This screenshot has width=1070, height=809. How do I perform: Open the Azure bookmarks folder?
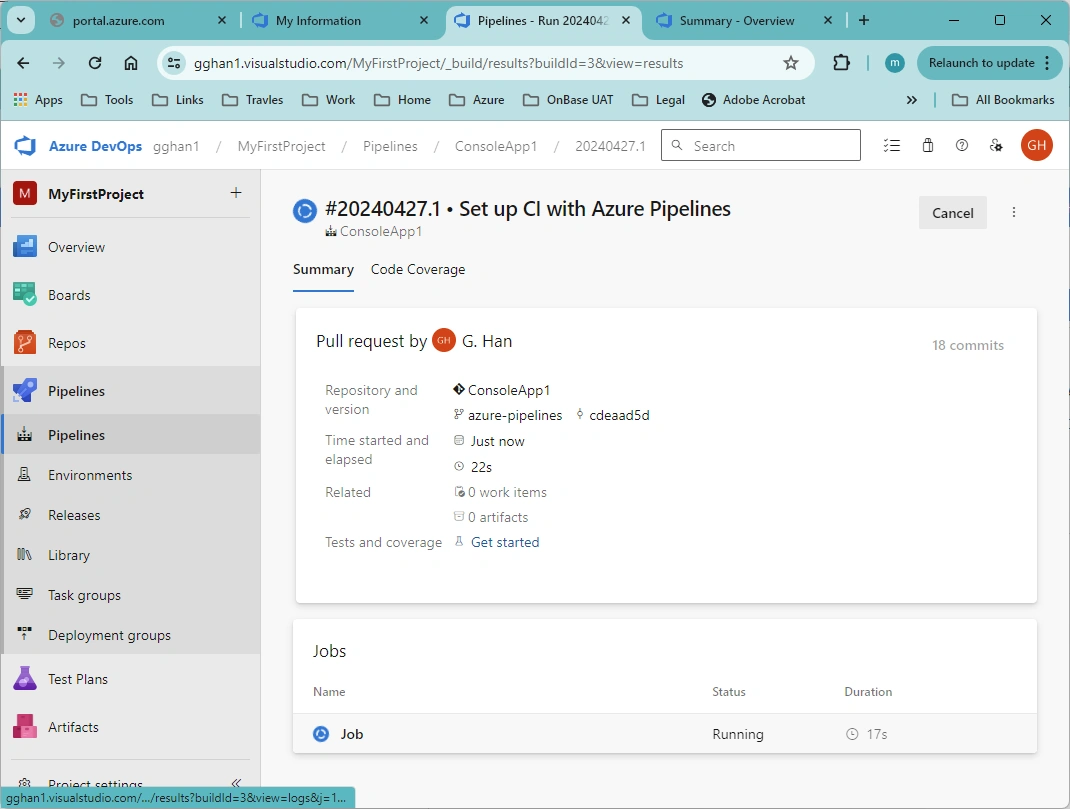tap(476, 100)
